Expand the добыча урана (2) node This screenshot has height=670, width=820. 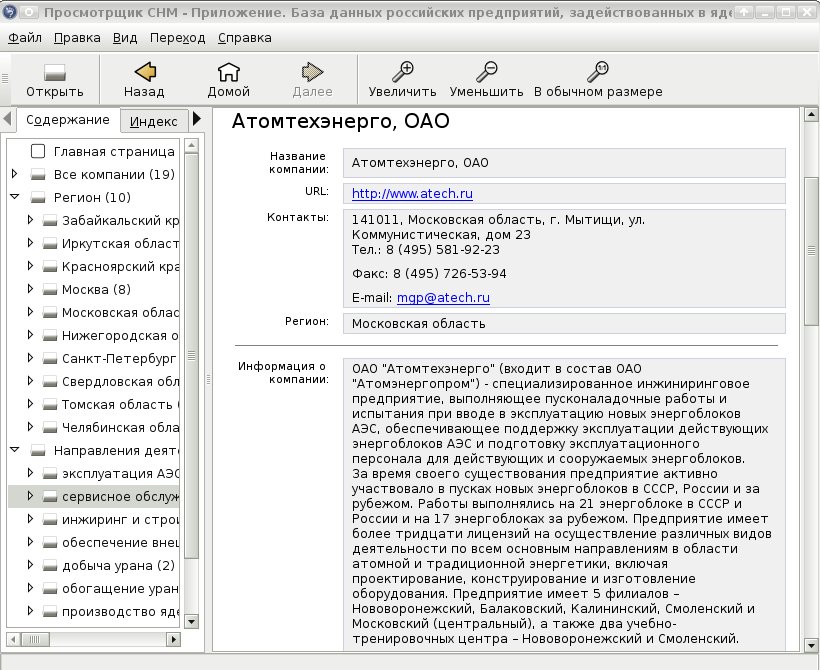(x=30, y=565)
